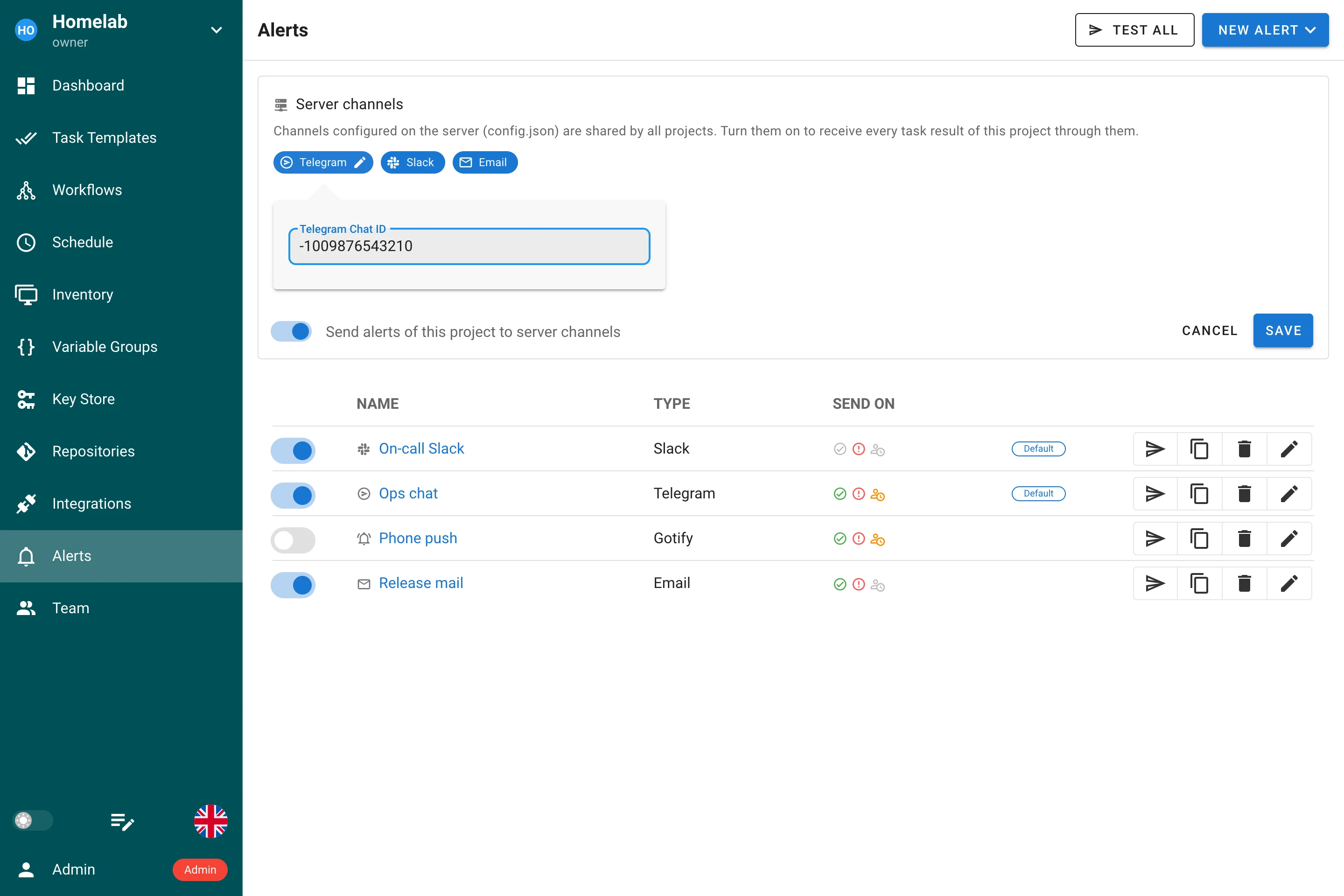Enable the Phone push alert toggle

[x=293, y=540]
